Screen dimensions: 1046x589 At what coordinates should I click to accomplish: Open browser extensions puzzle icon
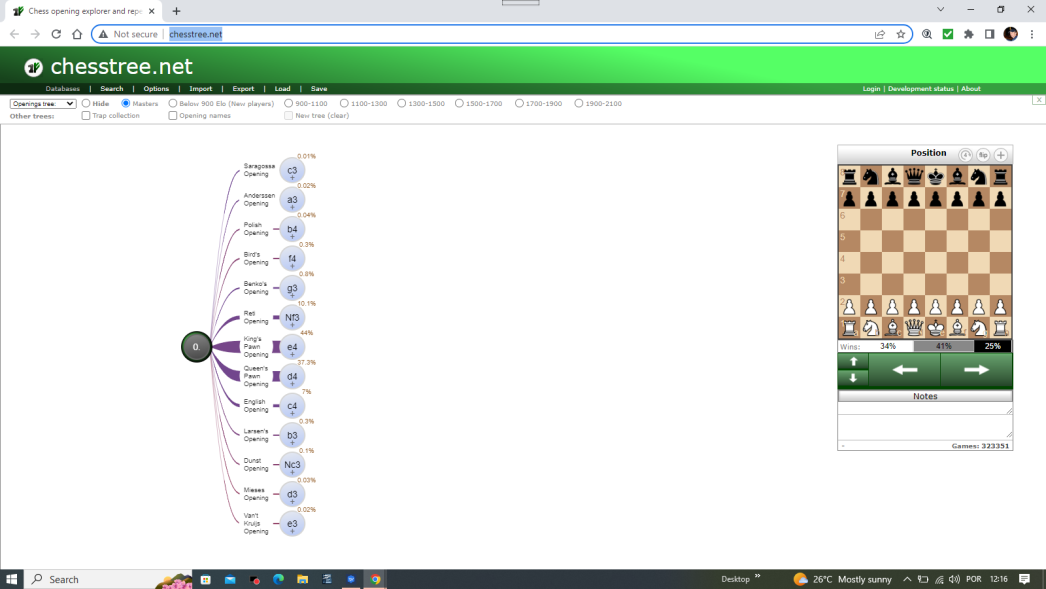[968, 34]
